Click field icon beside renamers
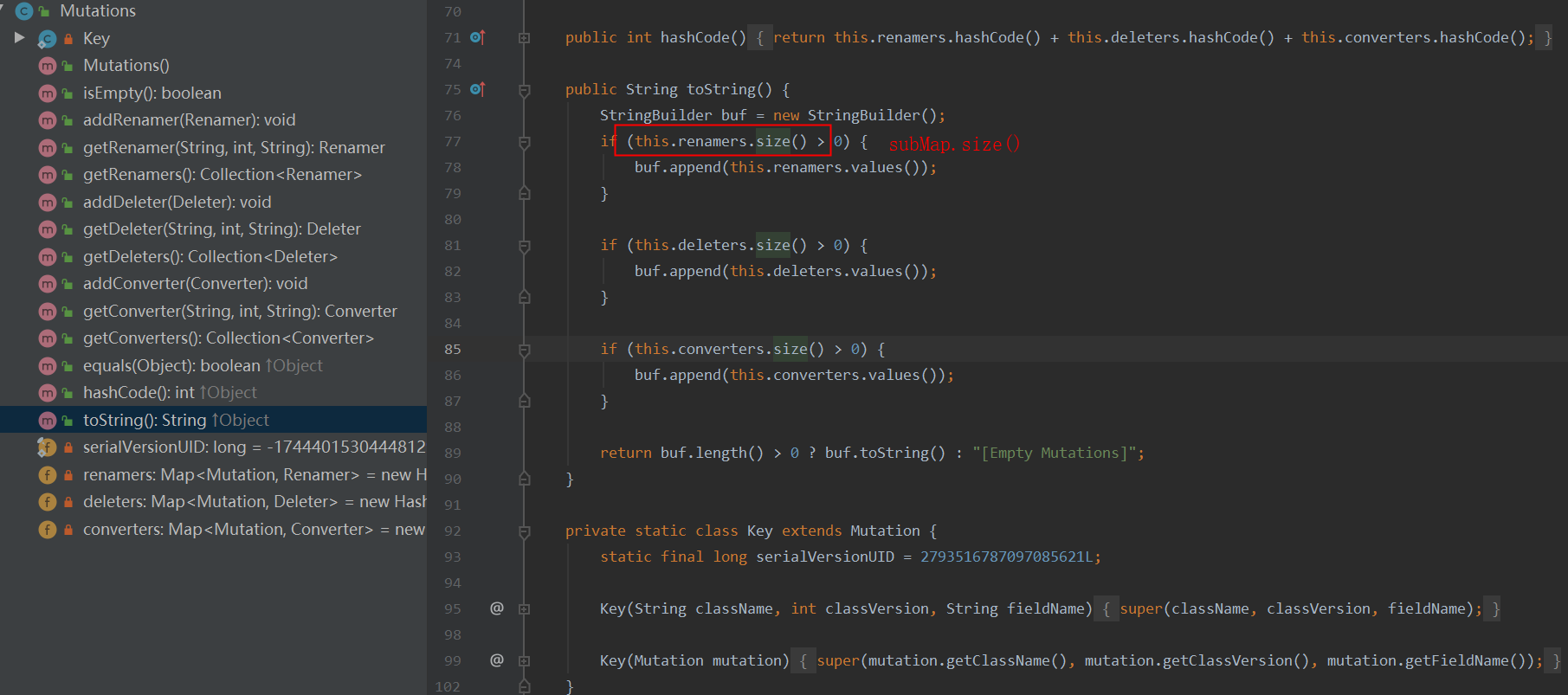1568x695 pixels. (48, 475)
